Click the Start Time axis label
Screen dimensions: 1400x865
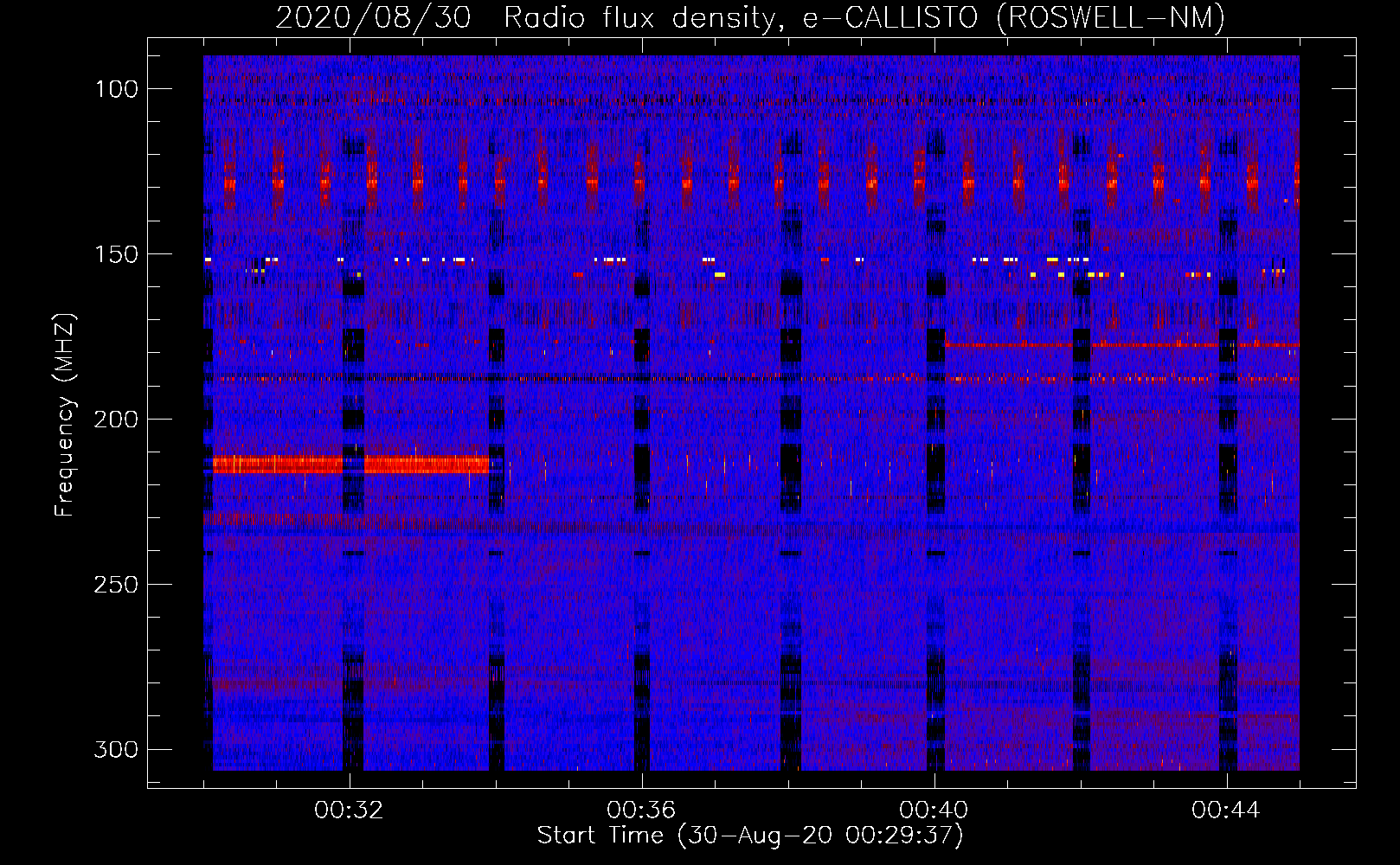[750, 836]
